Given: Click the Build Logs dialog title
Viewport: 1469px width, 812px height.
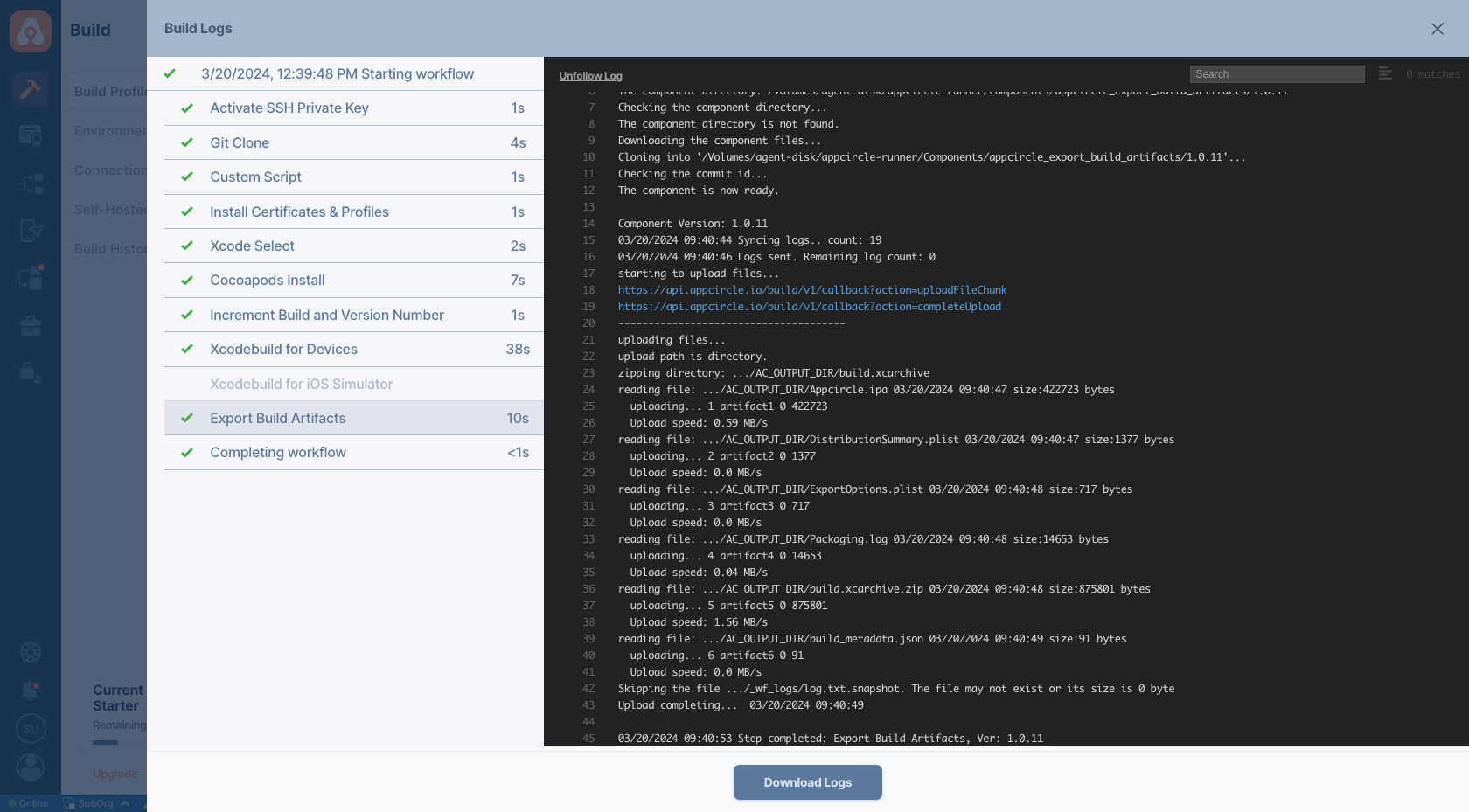Looking at the screenshot, I should click(x=198, y=29).
